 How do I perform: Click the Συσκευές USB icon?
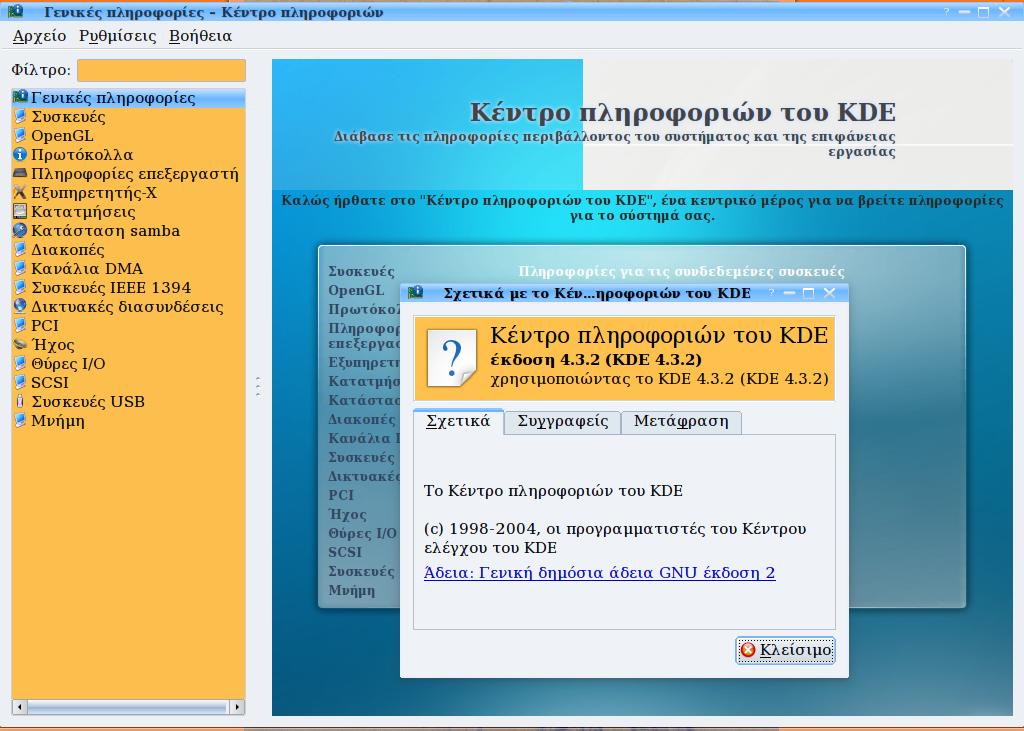click(20, 400)
